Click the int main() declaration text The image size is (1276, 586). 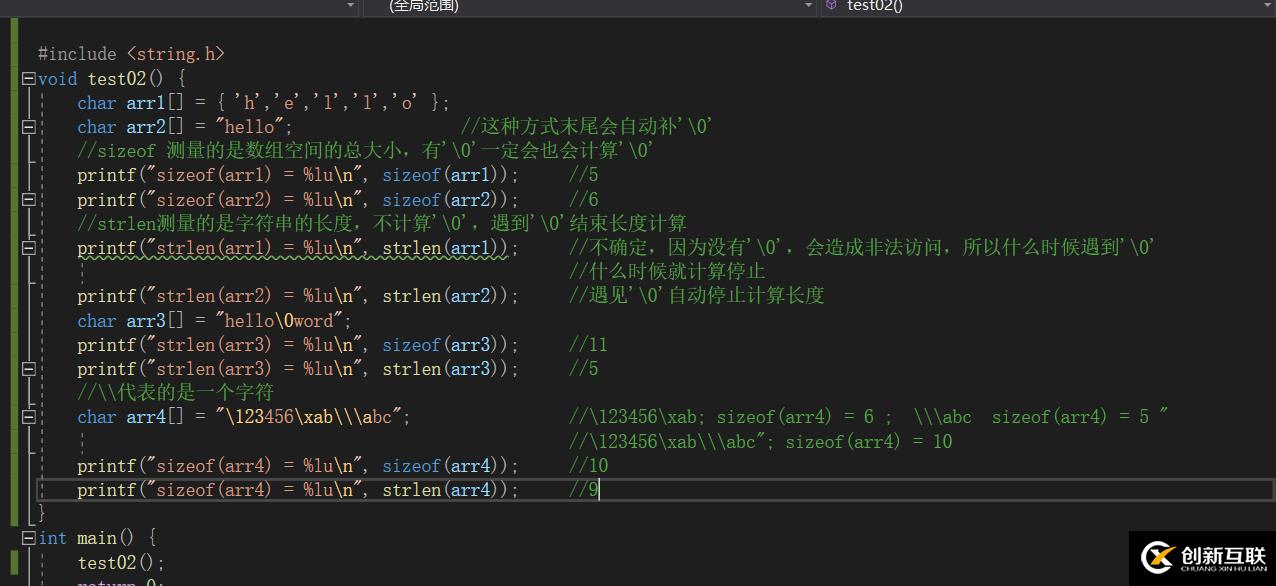(97, 538)
